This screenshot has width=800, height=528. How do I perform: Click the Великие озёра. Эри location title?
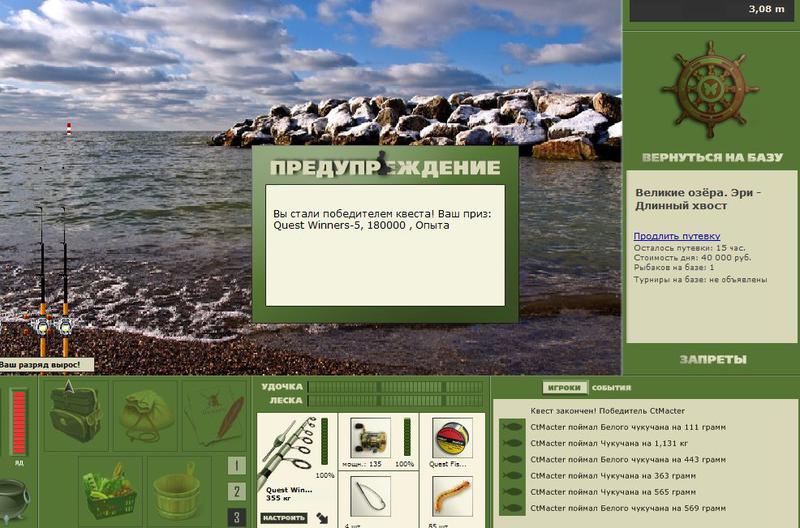(698, 199)
